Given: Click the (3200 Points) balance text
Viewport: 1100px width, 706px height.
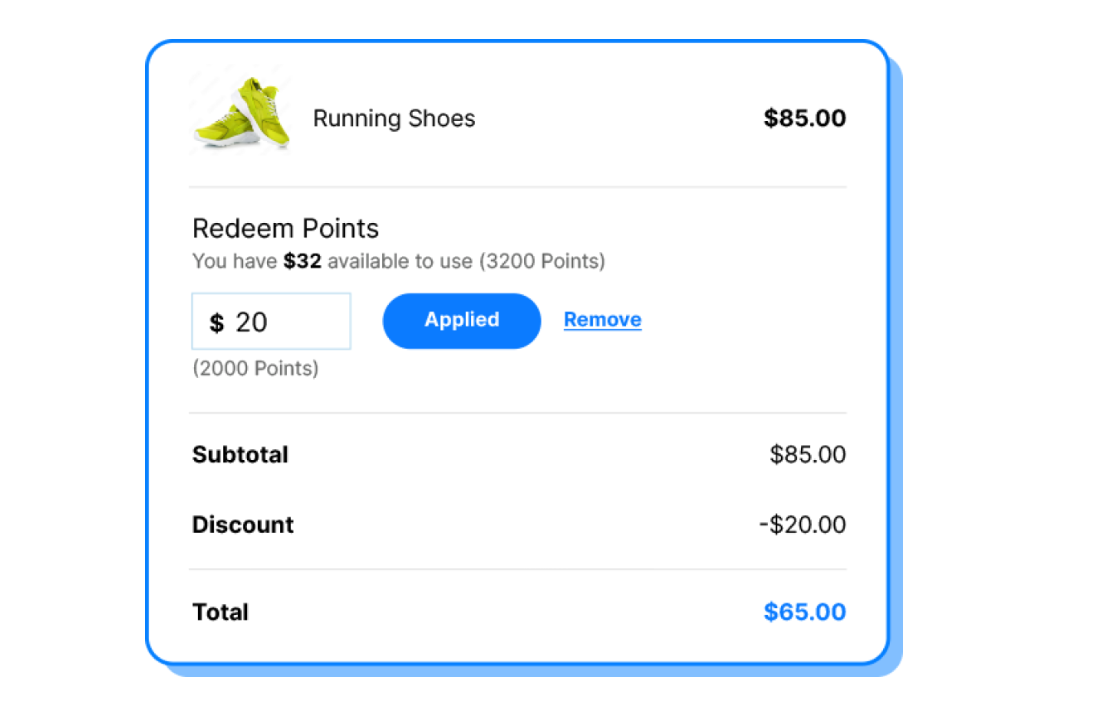Looking at the screenshot, I should (542, 261).
